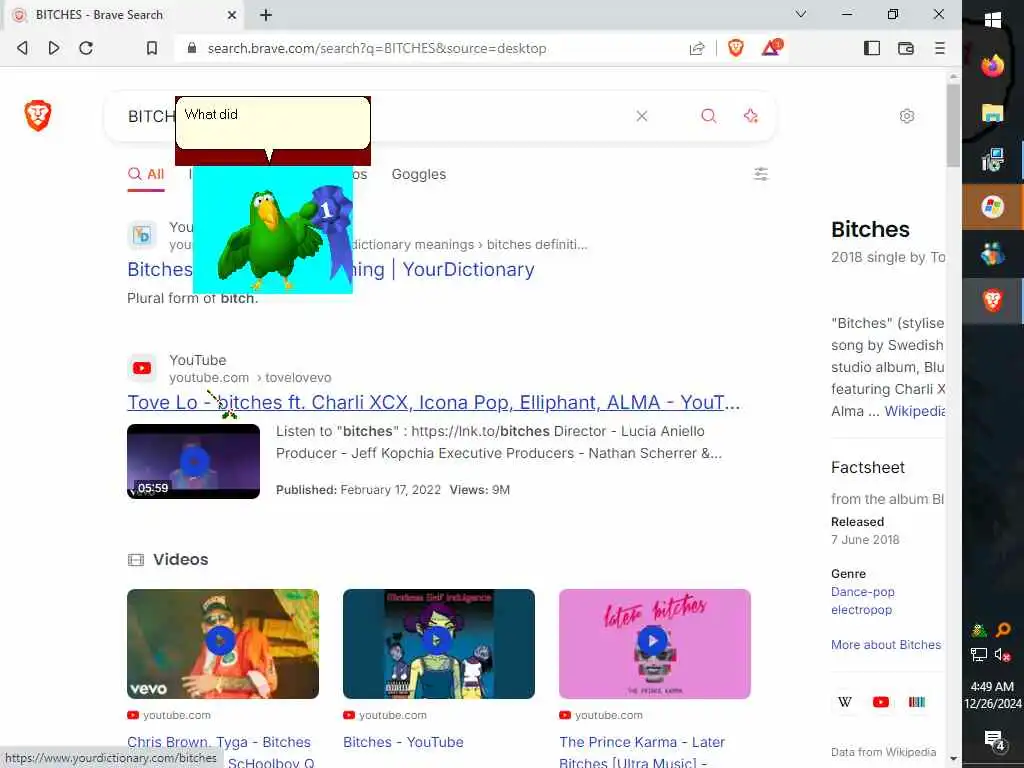Open the Bitches - YouTube video link
The width and height of the screenshot is (1024, 768).
[x=403, y=743]
